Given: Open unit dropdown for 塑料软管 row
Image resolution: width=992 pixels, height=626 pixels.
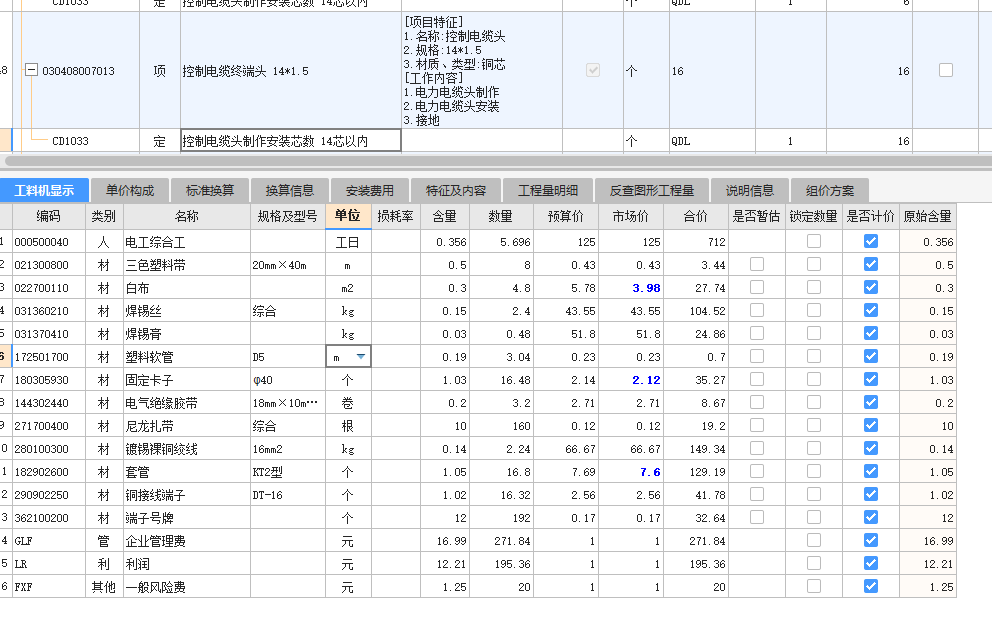Looking at the screenshot, I should coord(361,357).
